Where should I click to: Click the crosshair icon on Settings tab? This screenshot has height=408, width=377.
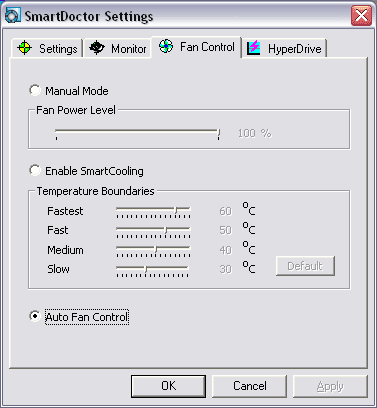[24, 48]
